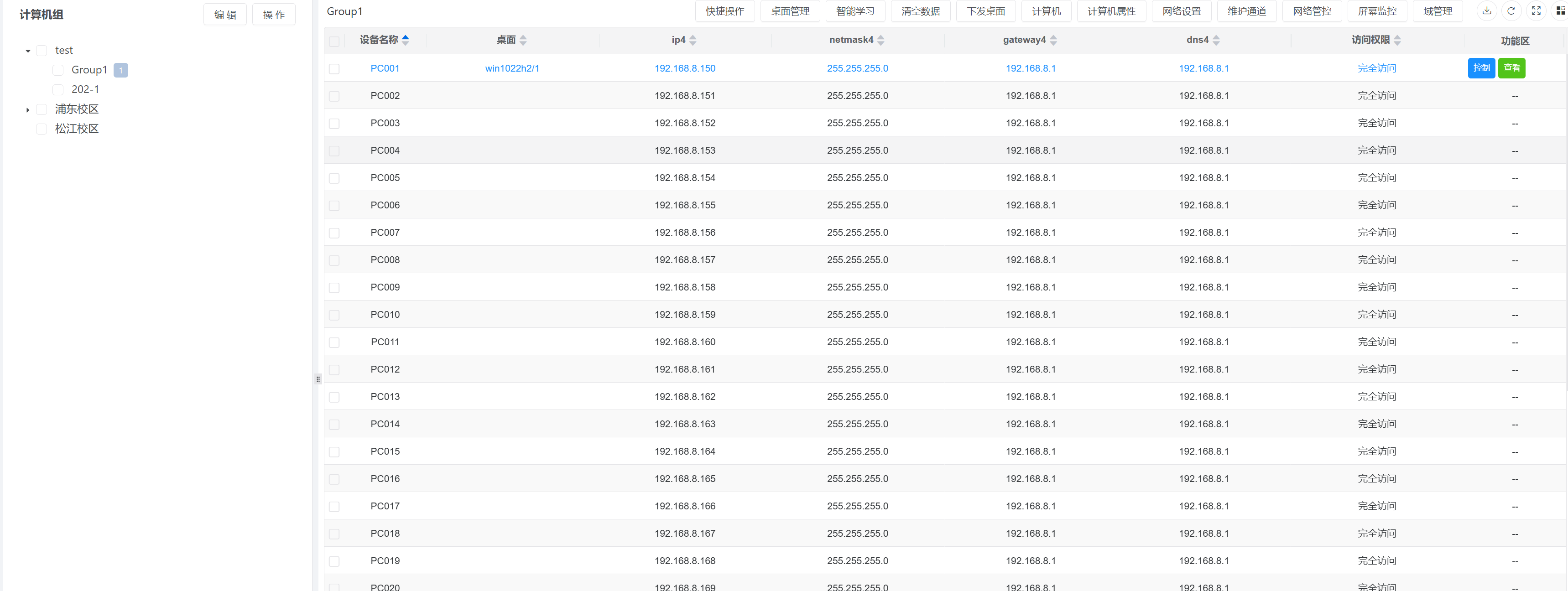Click the refresh table icon
This screenshot has height=591, width=1568.
(x=1511, y=11)
